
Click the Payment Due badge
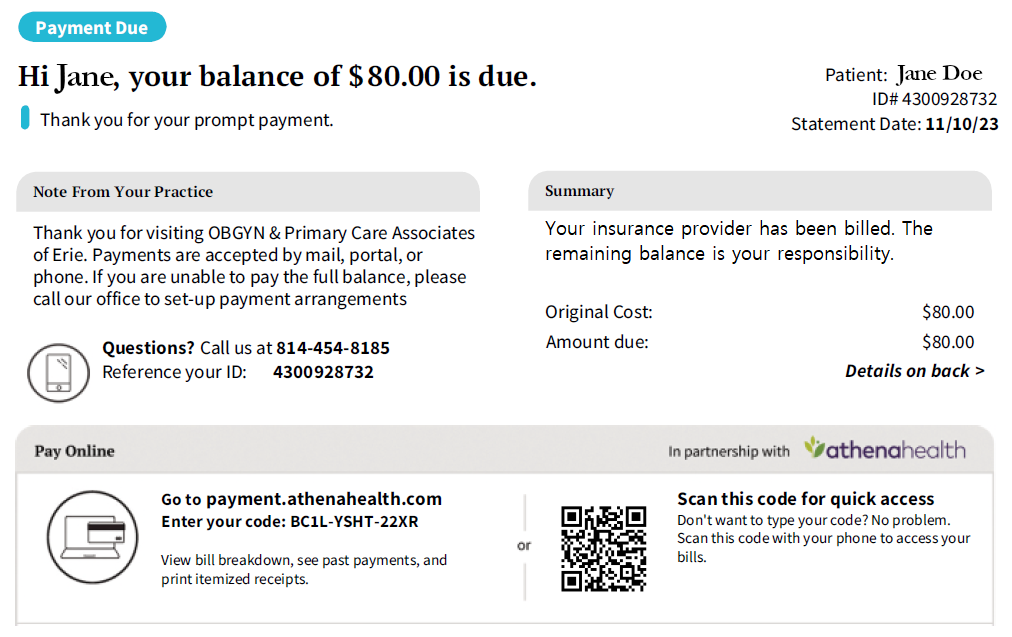[92, 28]
